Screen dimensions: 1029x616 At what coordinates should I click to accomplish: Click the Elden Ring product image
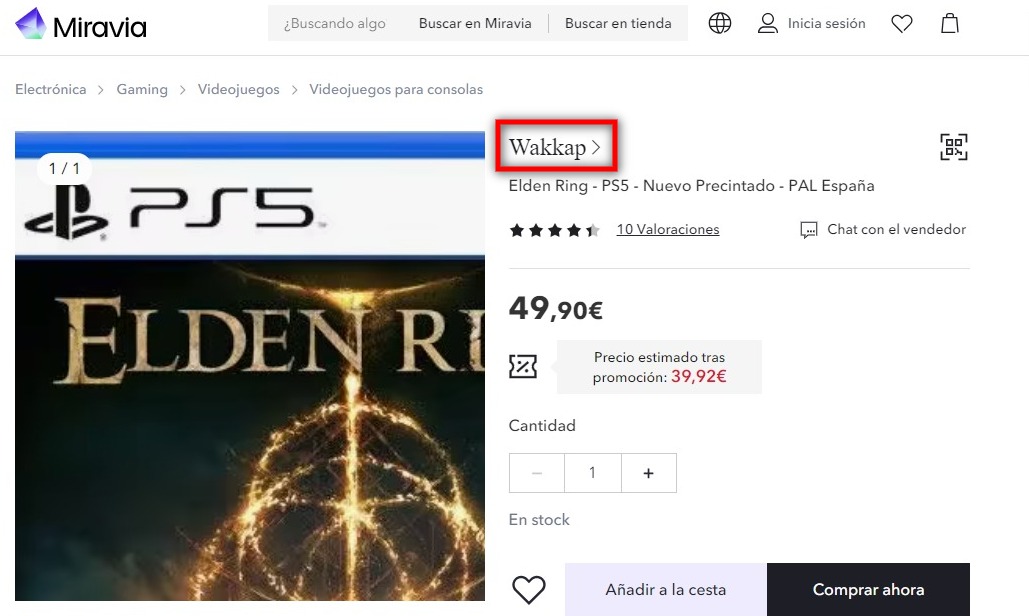click(x=250, y=365)
